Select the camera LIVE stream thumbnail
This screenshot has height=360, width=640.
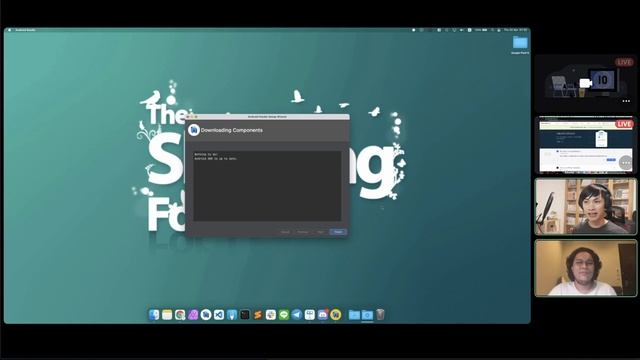pos(585,83)
